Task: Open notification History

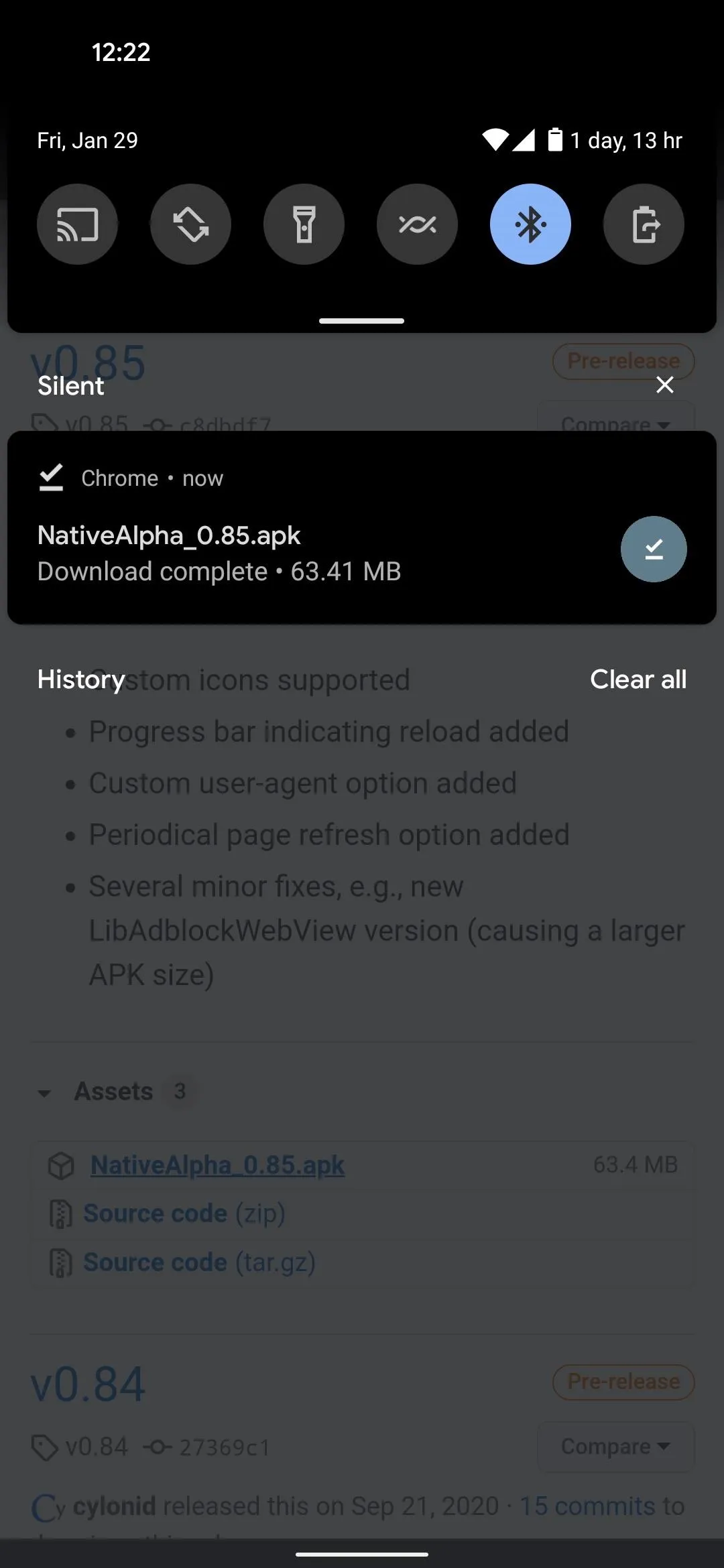Action: click(81, 679)
